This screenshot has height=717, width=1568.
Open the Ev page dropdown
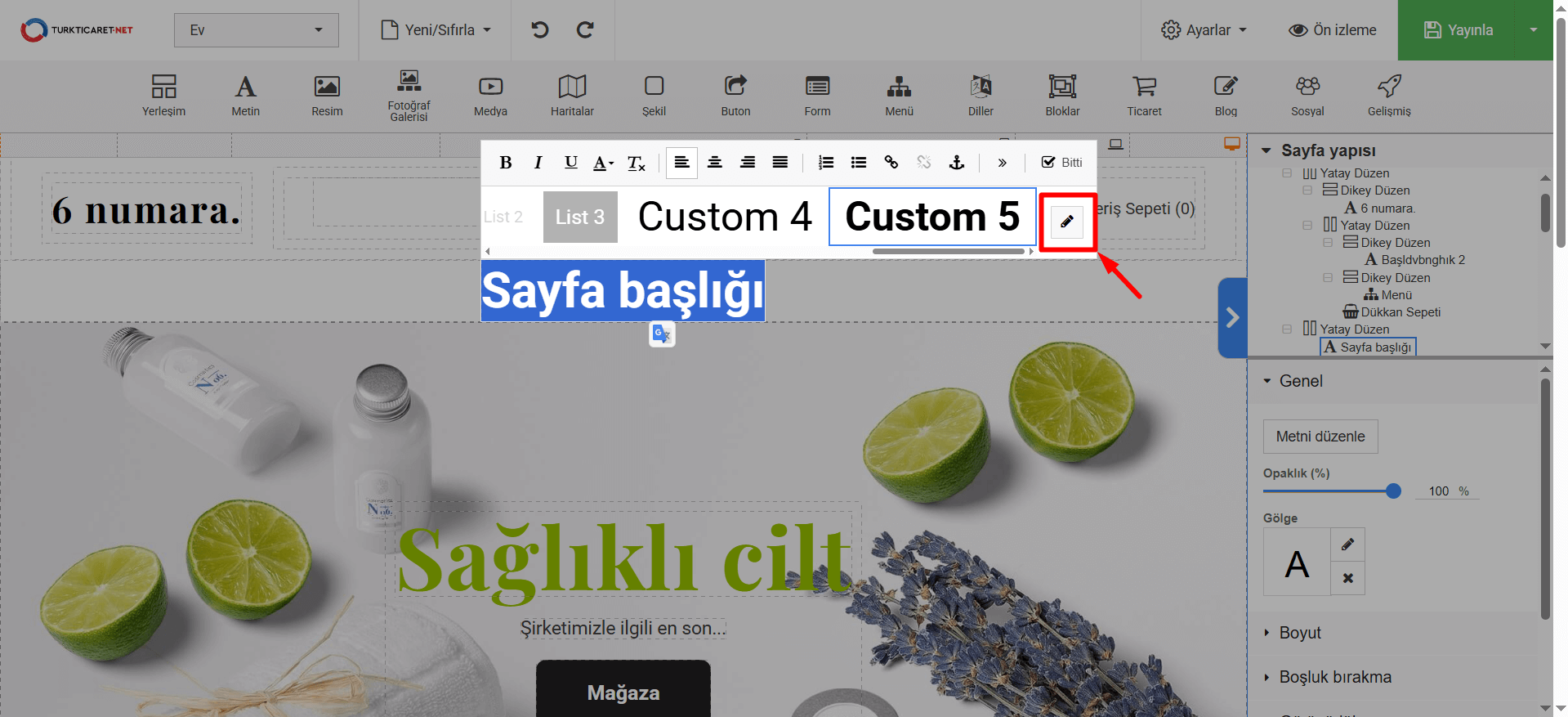(256, 30)
